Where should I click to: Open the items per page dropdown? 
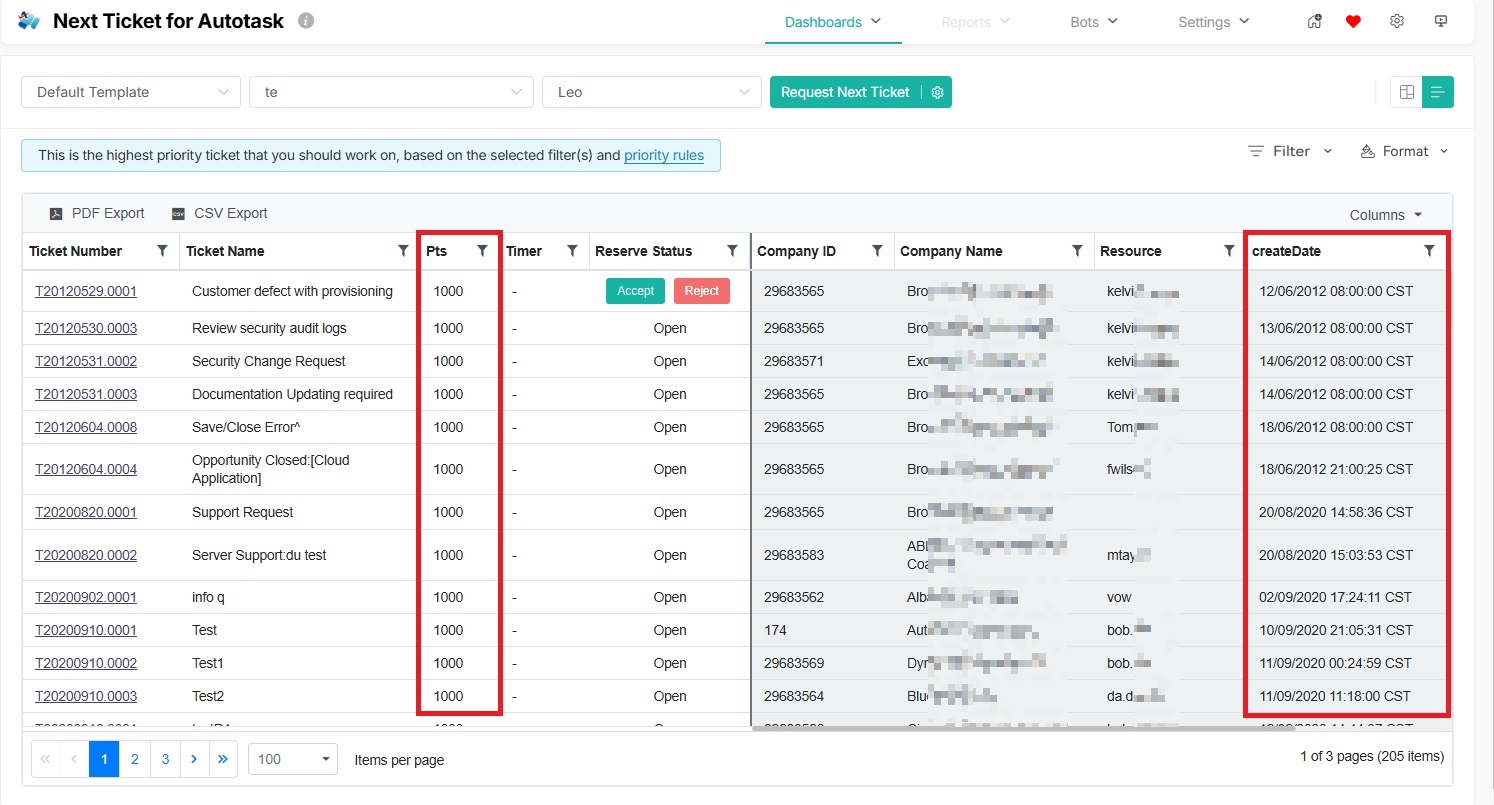click(x=292, y=759)
